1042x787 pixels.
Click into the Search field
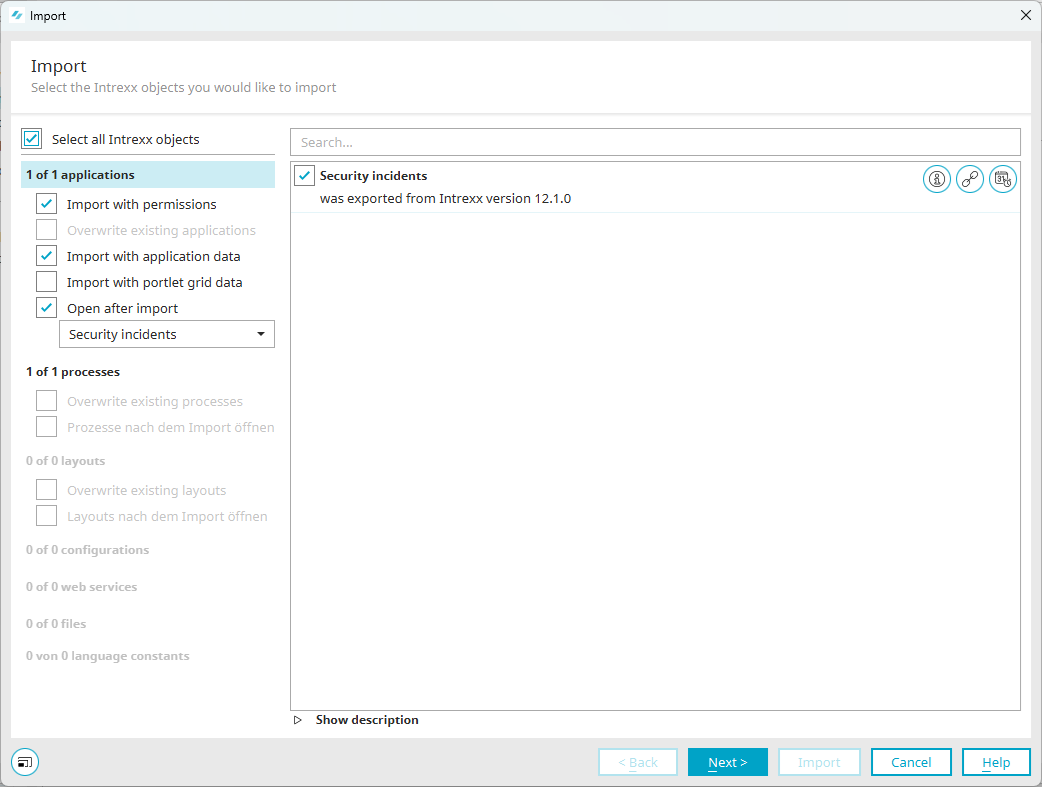coord(655,142)
